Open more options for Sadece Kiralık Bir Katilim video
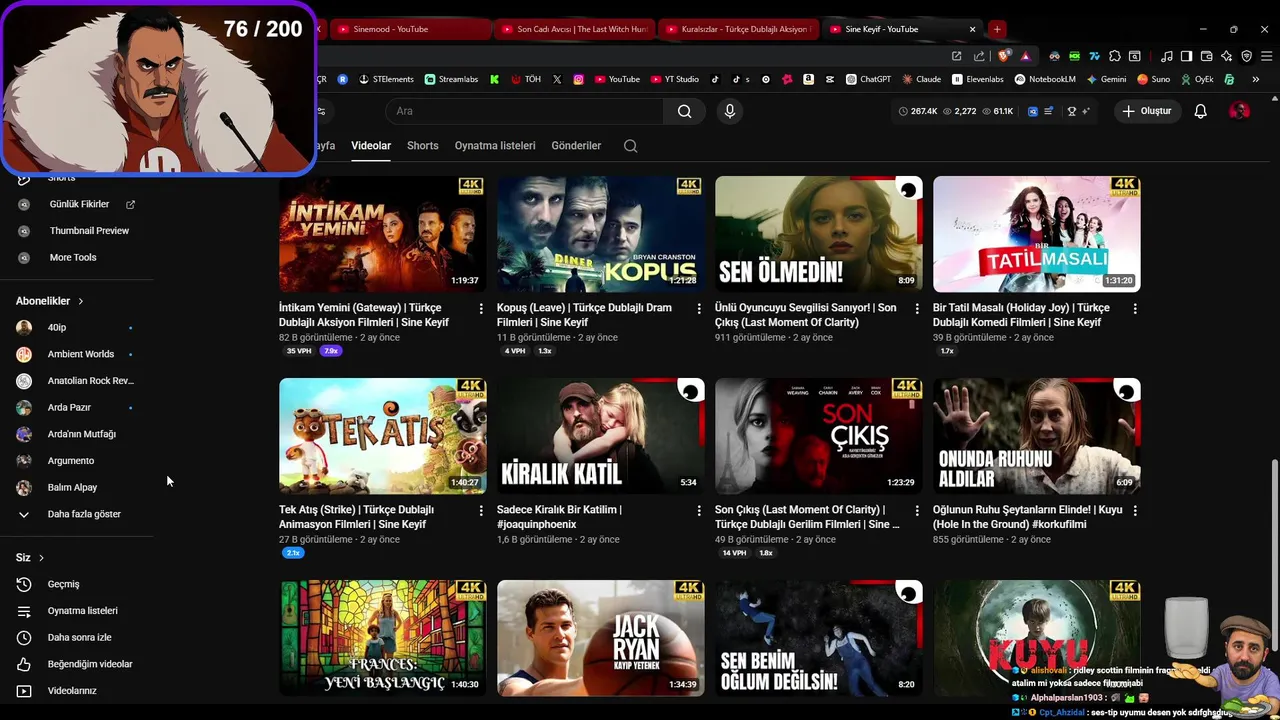Image resolution: width=1280 pixels, height=720 pixels. 699,511
